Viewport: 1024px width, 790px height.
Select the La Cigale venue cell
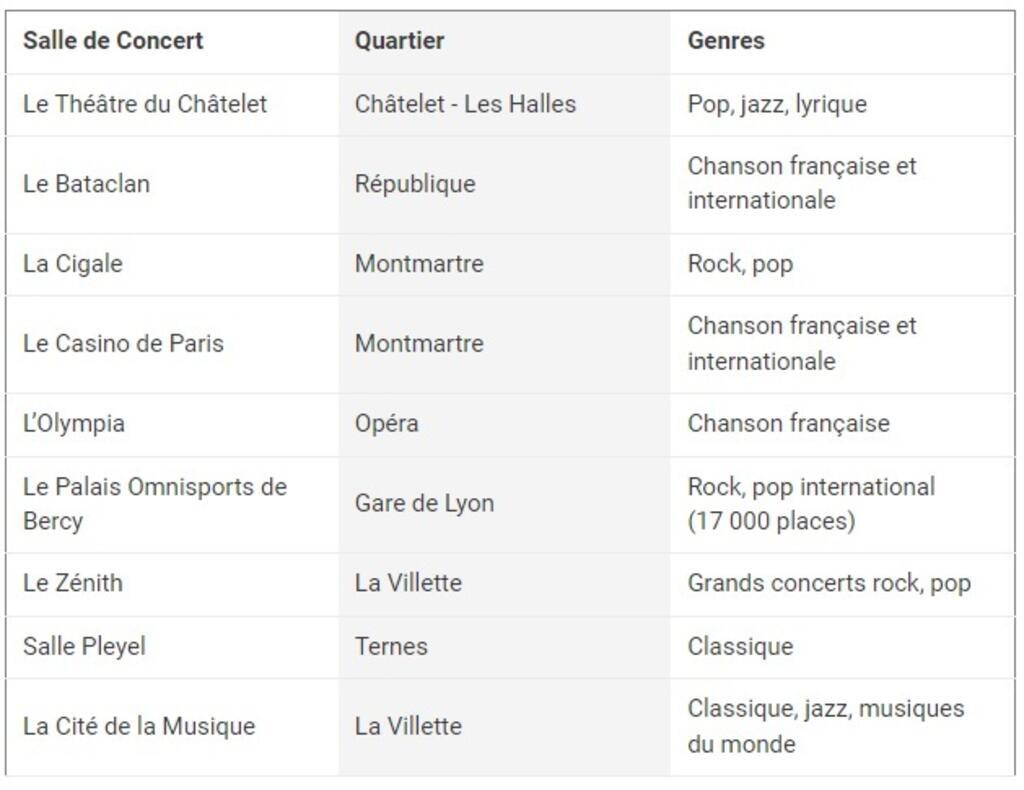coord(172,264)
